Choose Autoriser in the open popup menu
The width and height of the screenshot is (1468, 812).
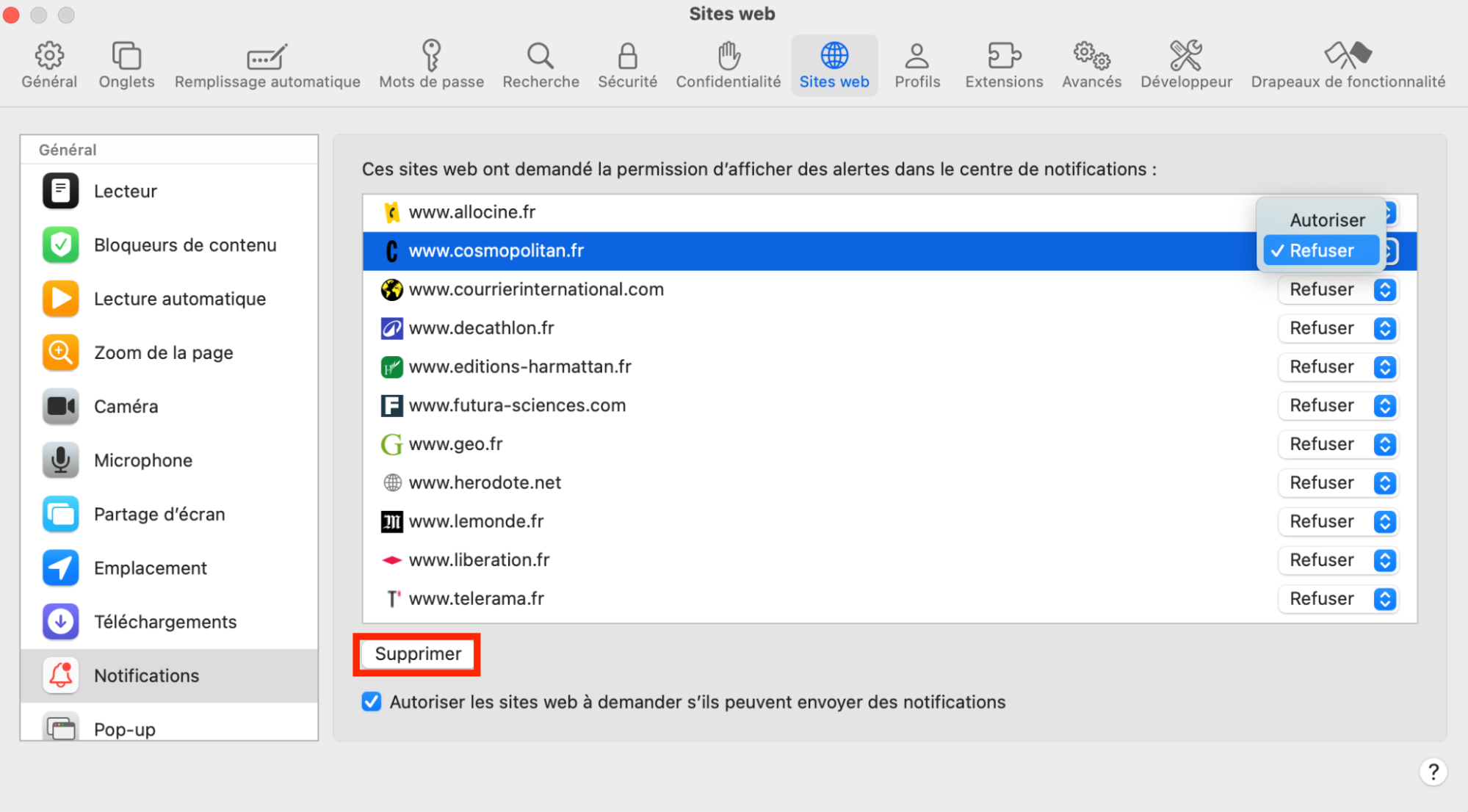click(x=1321, y=220)
